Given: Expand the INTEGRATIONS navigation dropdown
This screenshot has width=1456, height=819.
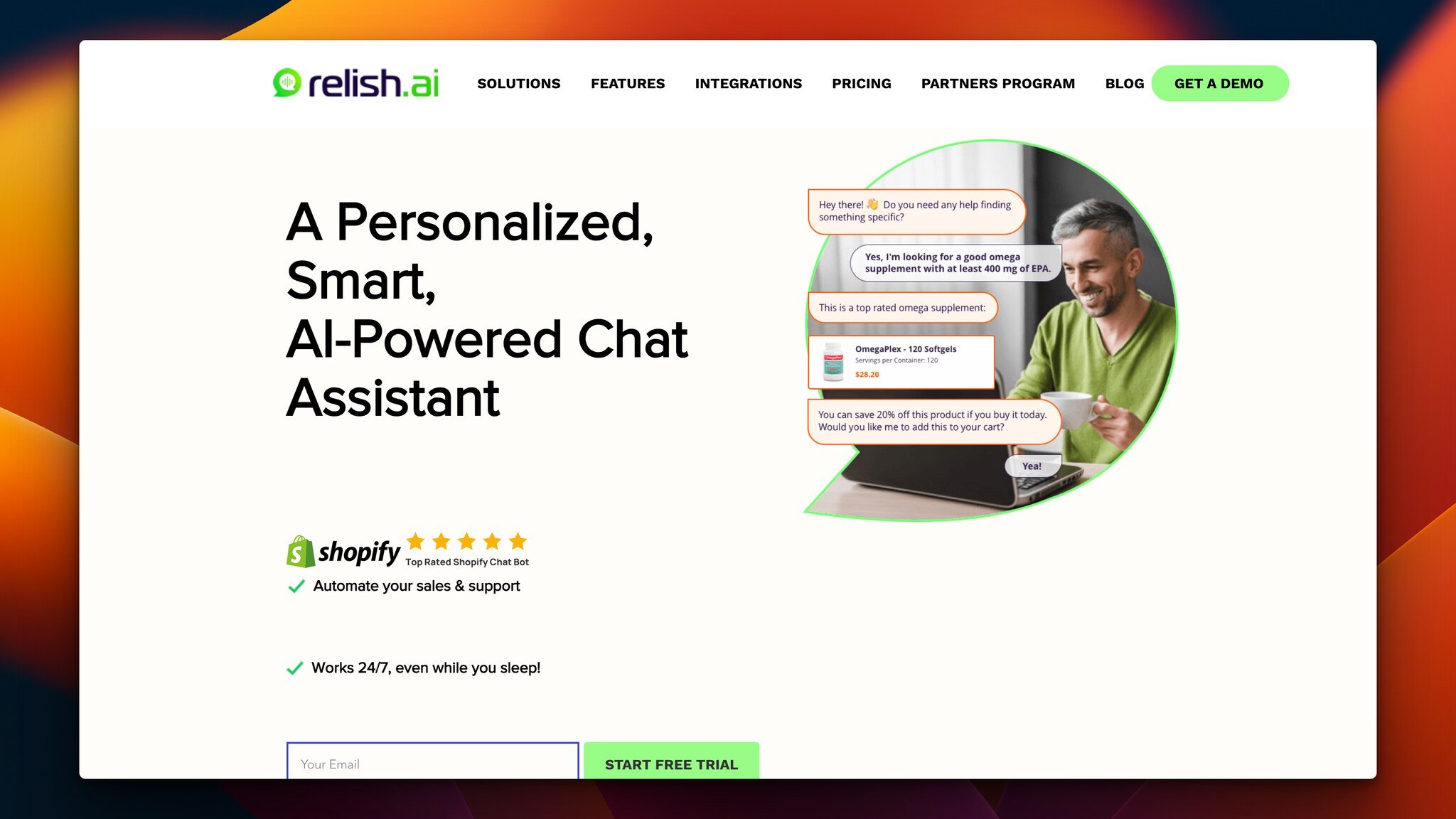Looking at the screenshot, I should [748, 83].
